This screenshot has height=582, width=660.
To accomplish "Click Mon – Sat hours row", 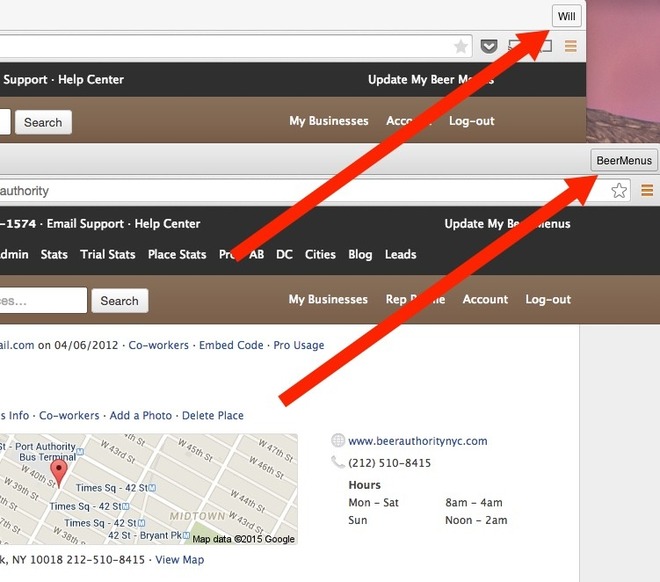I will [426, 502].
